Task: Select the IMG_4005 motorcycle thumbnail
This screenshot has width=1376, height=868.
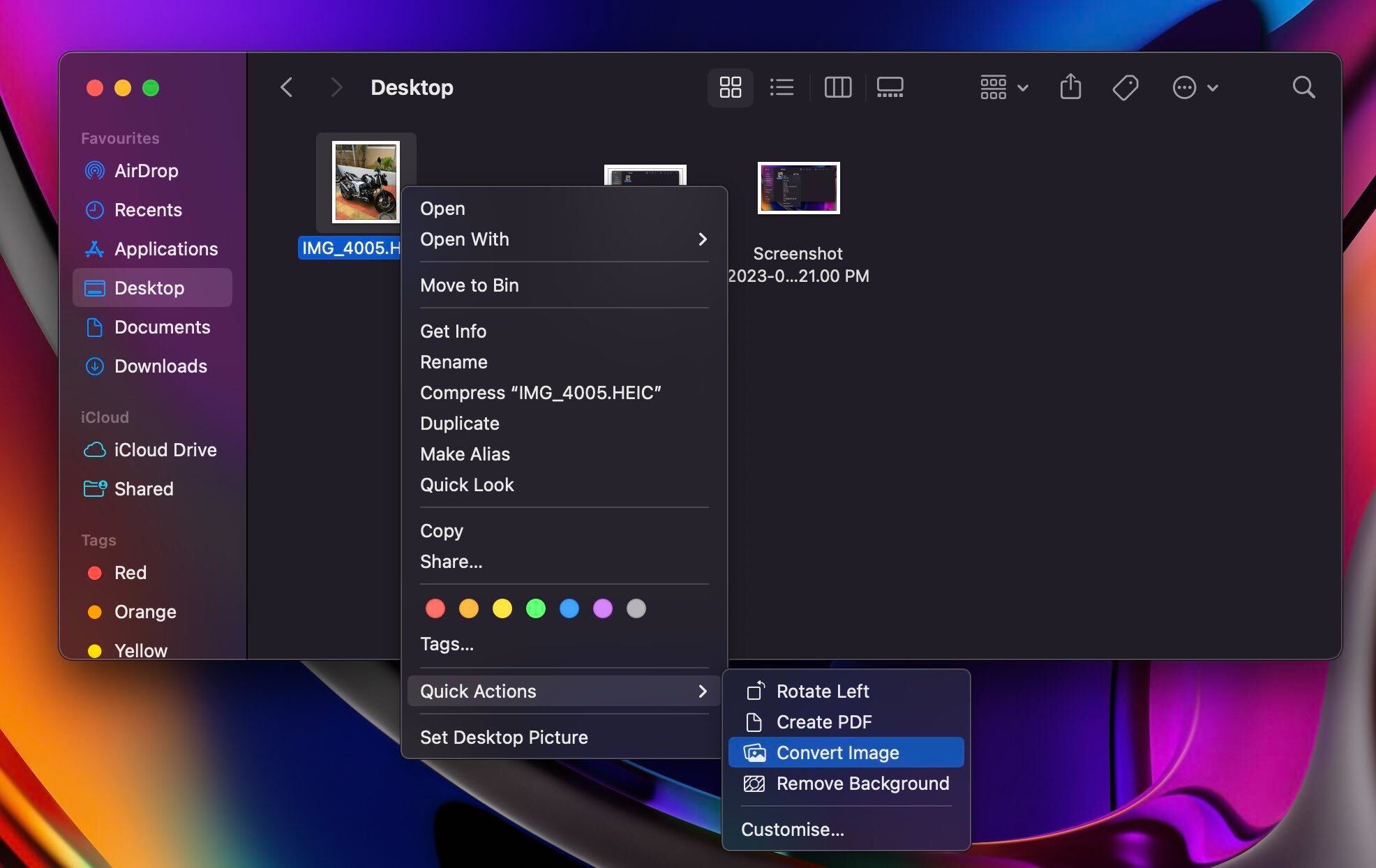Action: point(366,181)
